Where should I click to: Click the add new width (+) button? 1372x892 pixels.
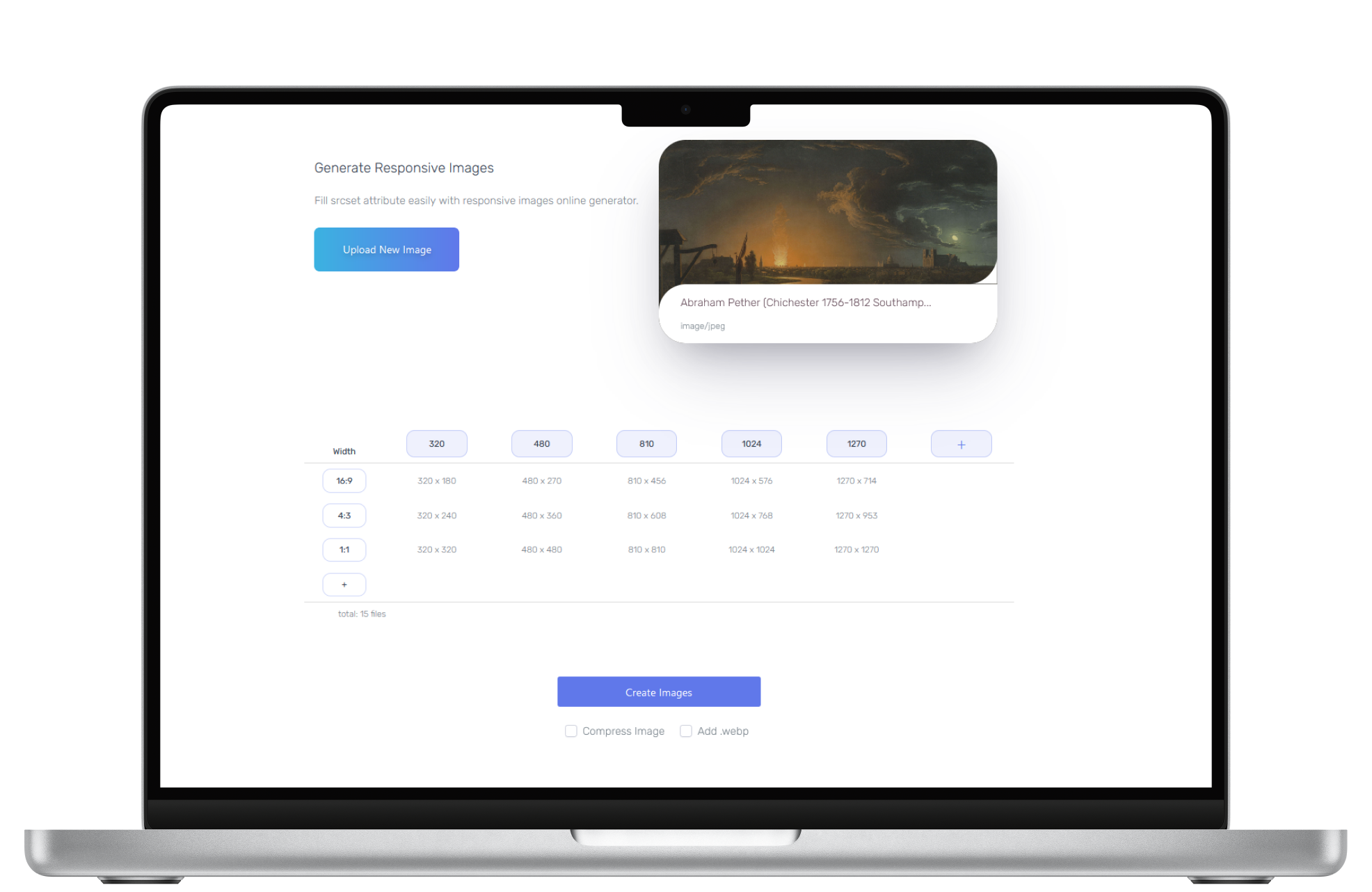961,444
